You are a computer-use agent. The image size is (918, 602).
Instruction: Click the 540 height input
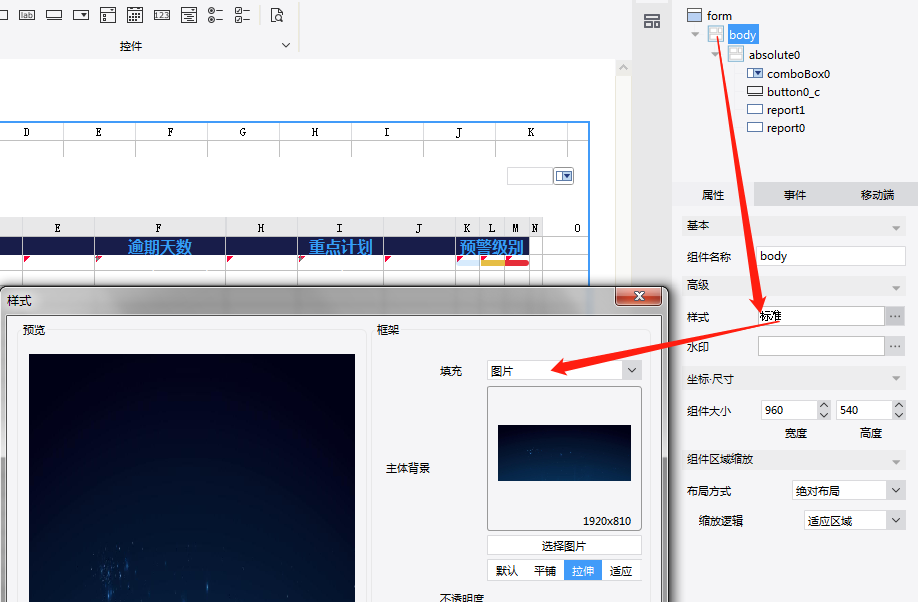[x=864, y=410]
